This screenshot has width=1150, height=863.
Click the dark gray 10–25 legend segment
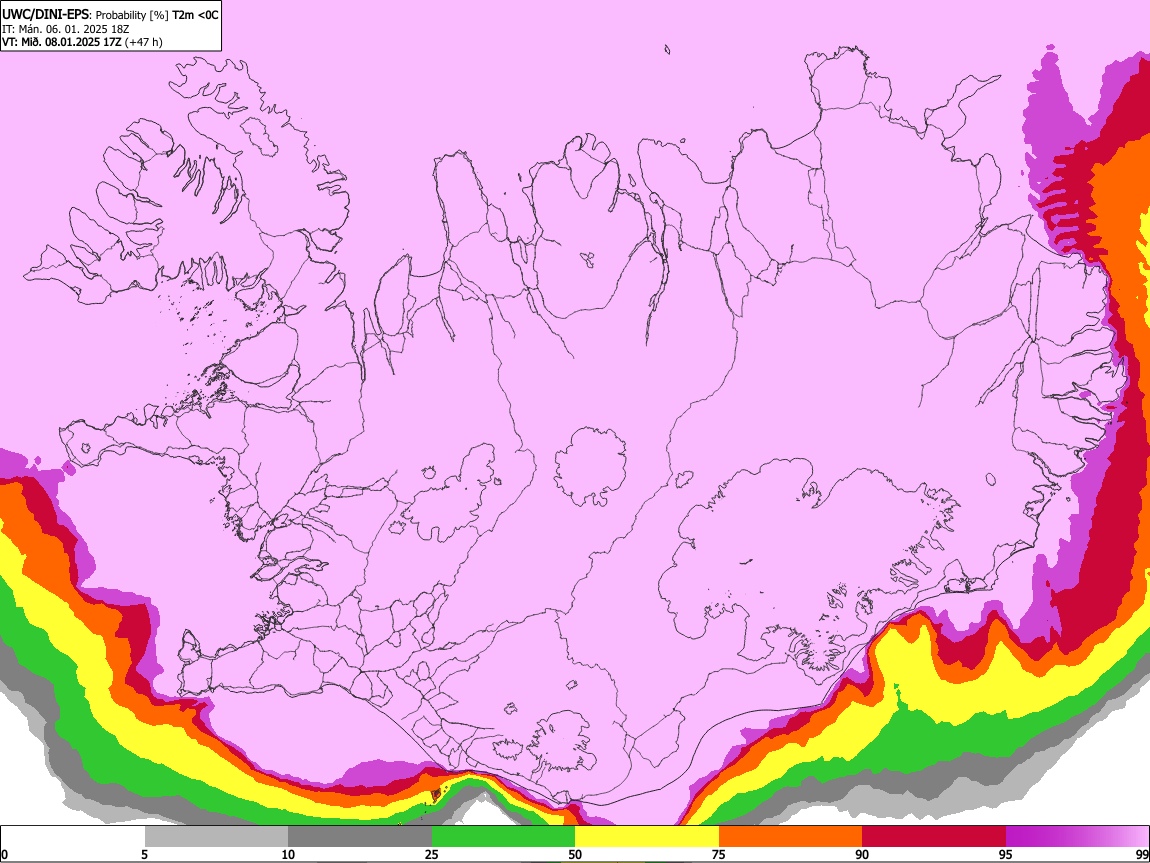pyautogui.click(x=360, y=837)
